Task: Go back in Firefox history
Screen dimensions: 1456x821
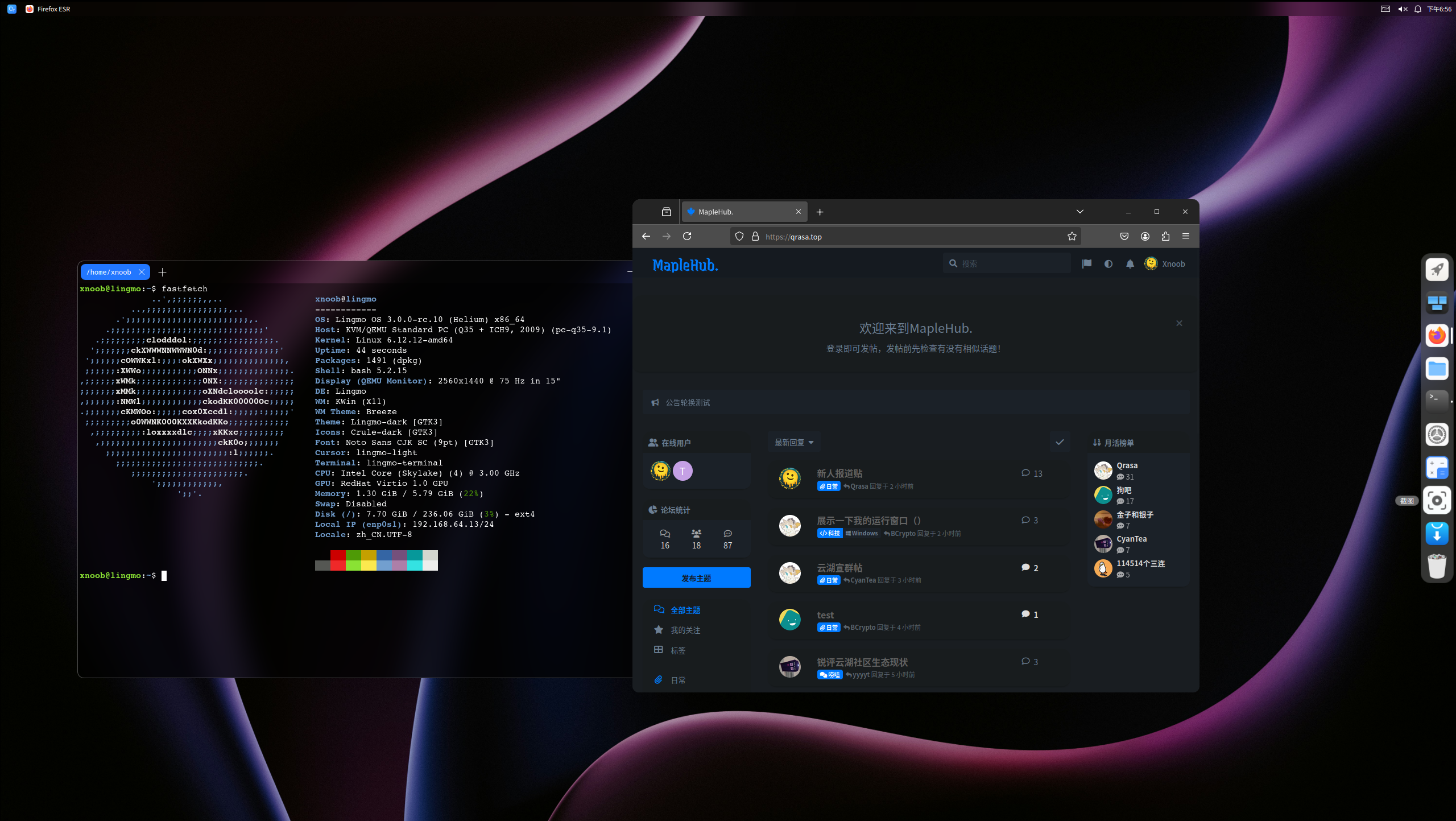Action: (646, 236)
